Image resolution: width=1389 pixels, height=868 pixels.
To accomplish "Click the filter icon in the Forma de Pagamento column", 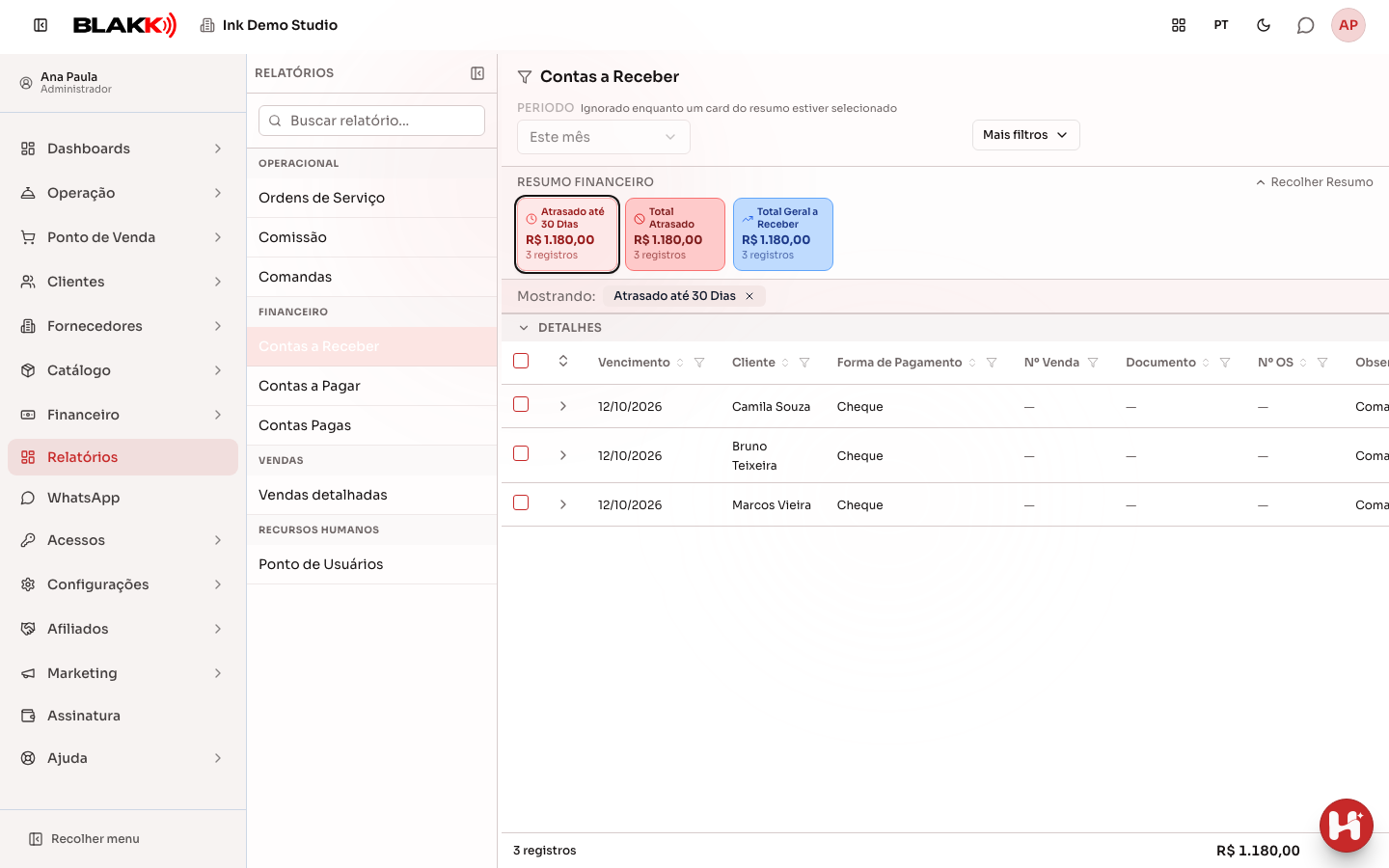I will pyautogui.click(x=992, y=363).
